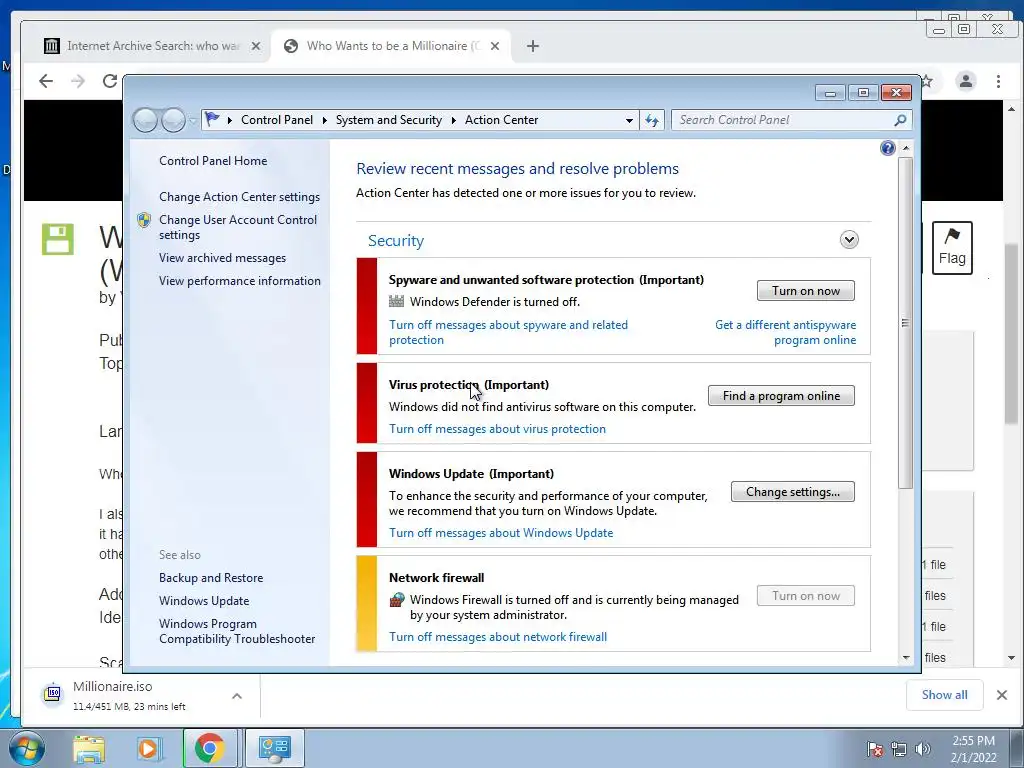This screenshot has height=768, width=1024.
Task: Click the Action Center flag icon in address bar
Action: tap(212, 120)
